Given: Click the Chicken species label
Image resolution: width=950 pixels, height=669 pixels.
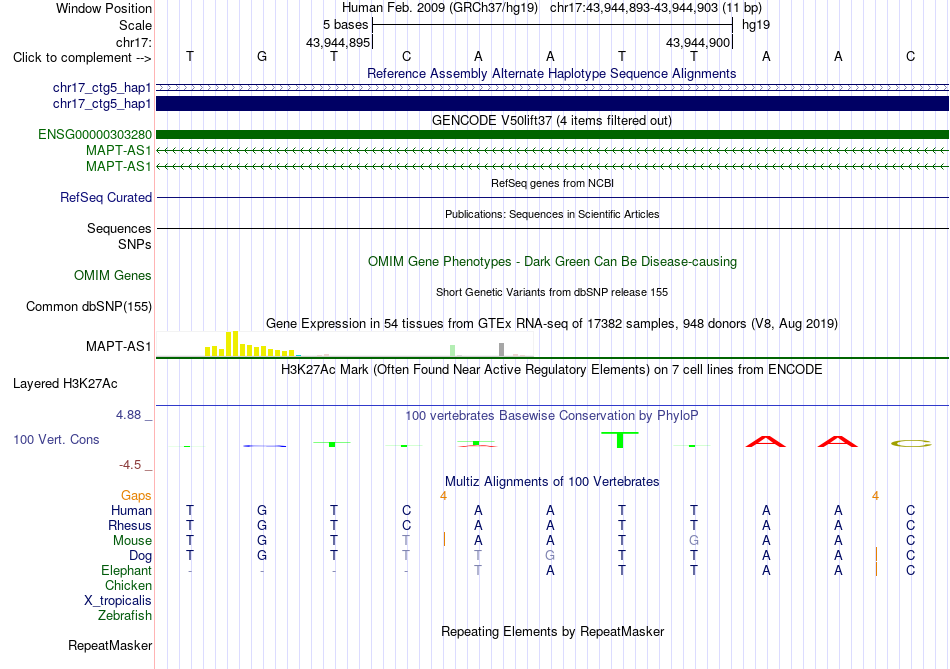Looking at the screenshot, I should pyautogui.click(x=128, y=585).
